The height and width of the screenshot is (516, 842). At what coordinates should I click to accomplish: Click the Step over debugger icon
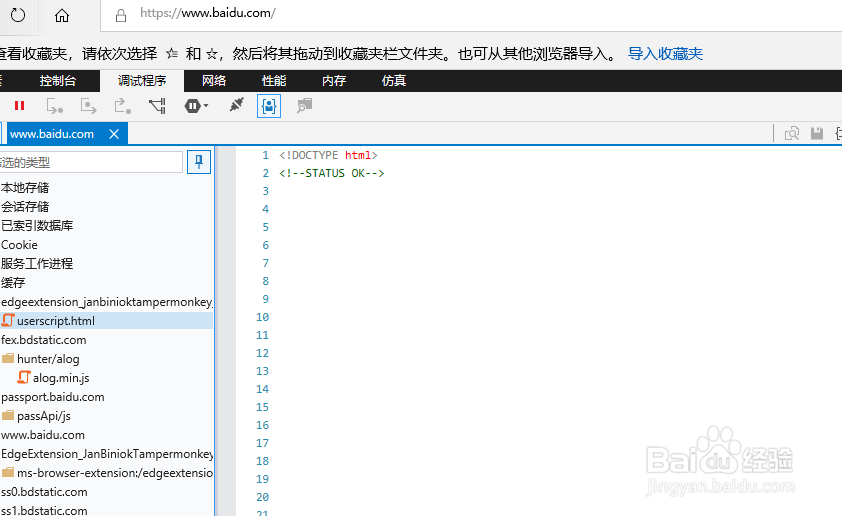click(88, 106)
